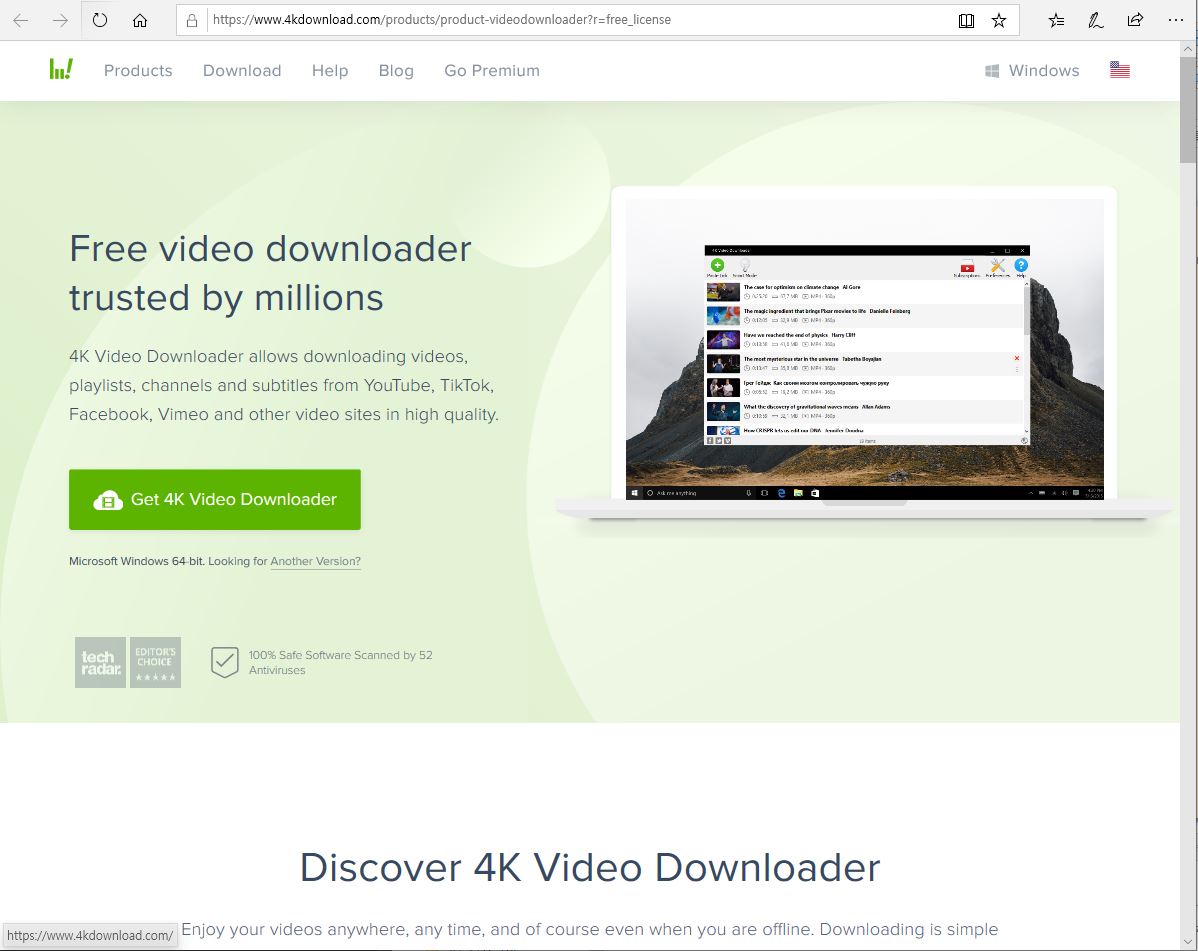1198x951 pixels.
Task: Click the add notes pen icon
Action: pyautogui.click(x=1096, y=21)
